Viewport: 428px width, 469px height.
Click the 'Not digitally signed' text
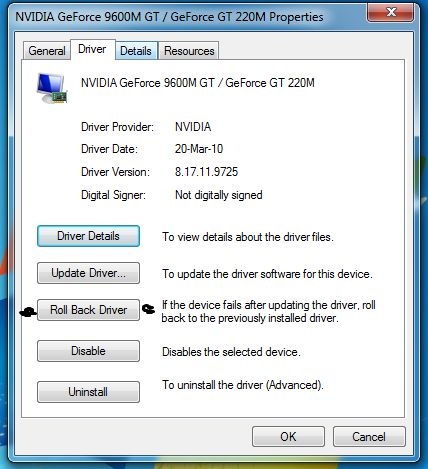[219, 195]
